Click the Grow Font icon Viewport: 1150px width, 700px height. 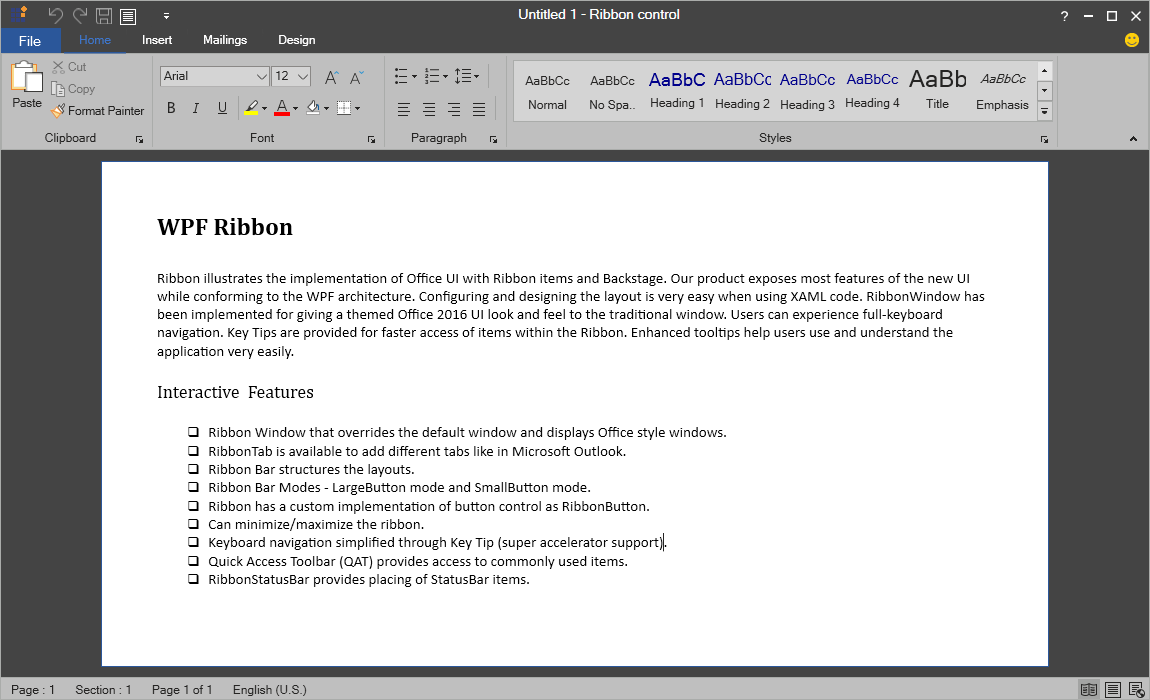pos(330,76)
